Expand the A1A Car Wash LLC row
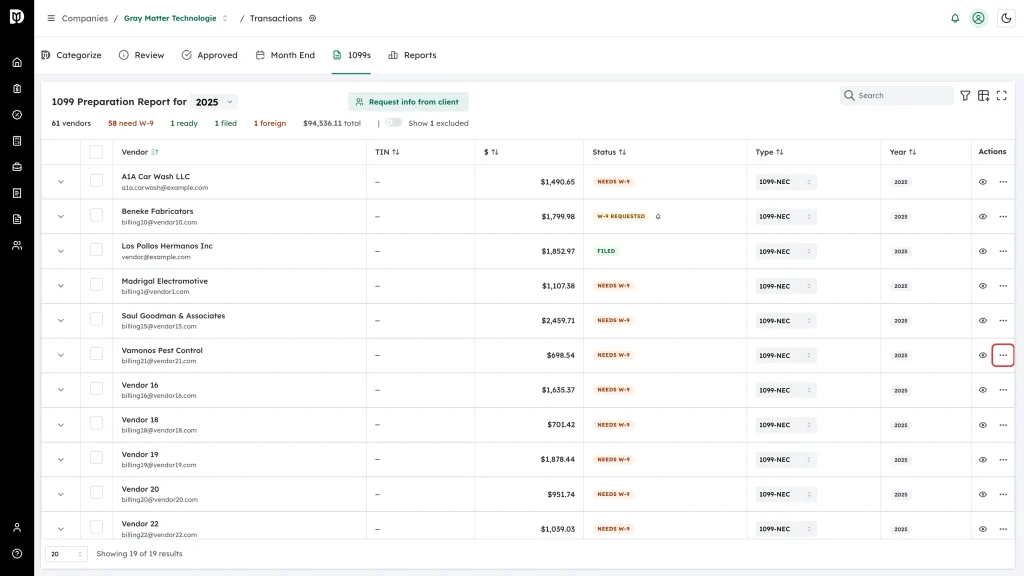 pyautogui.click(x=61, y=182)
